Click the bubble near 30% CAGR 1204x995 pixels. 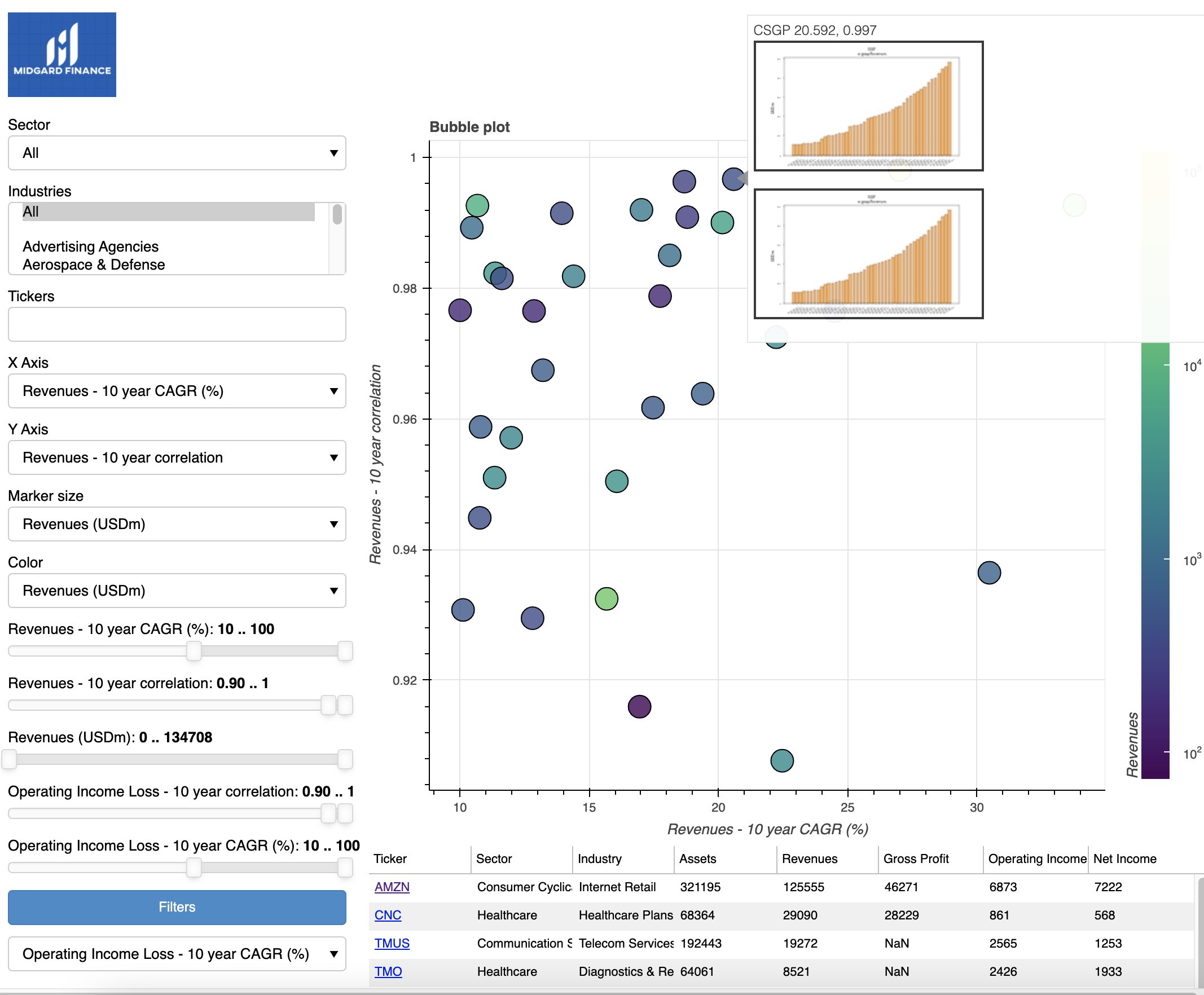click(x=989, y=573)
